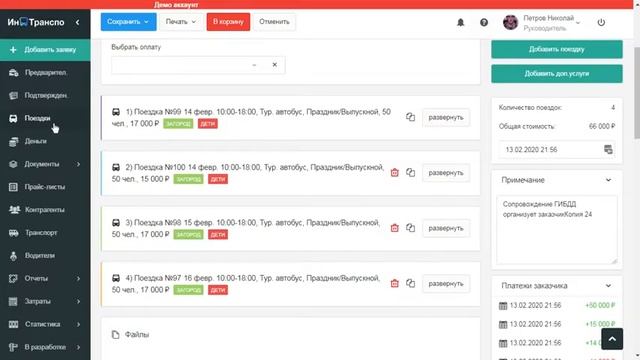Open Транспорт section
The image size is (640, 360).
tap(45, 233)
